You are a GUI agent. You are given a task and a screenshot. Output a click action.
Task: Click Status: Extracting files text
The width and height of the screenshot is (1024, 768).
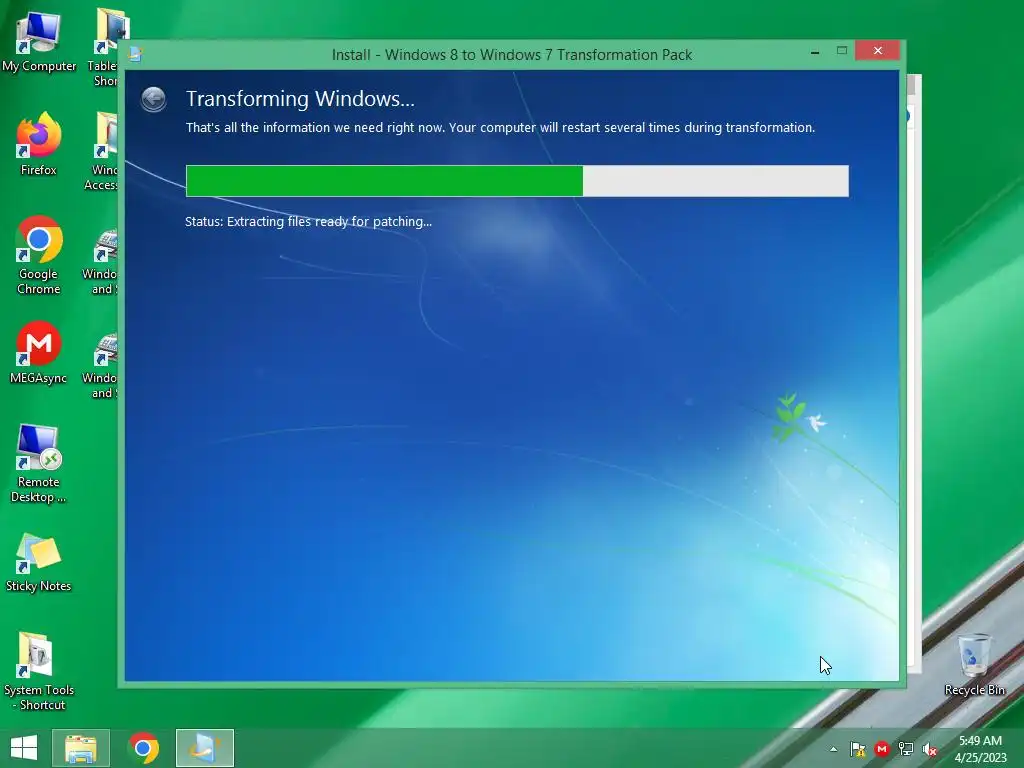308,222
